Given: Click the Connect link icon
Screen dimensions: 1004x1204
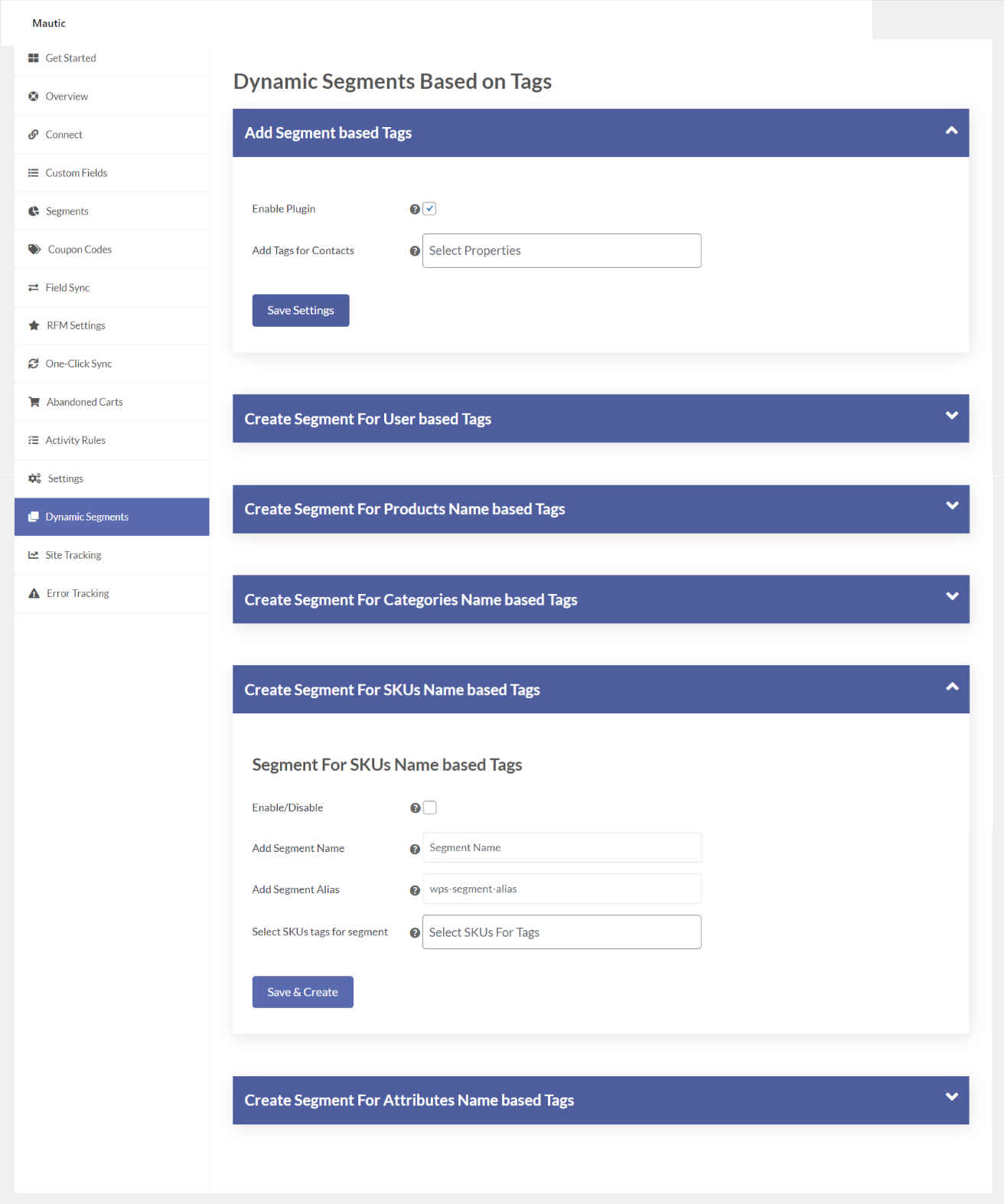Looking at the screenshot, I should pos(33,135).
